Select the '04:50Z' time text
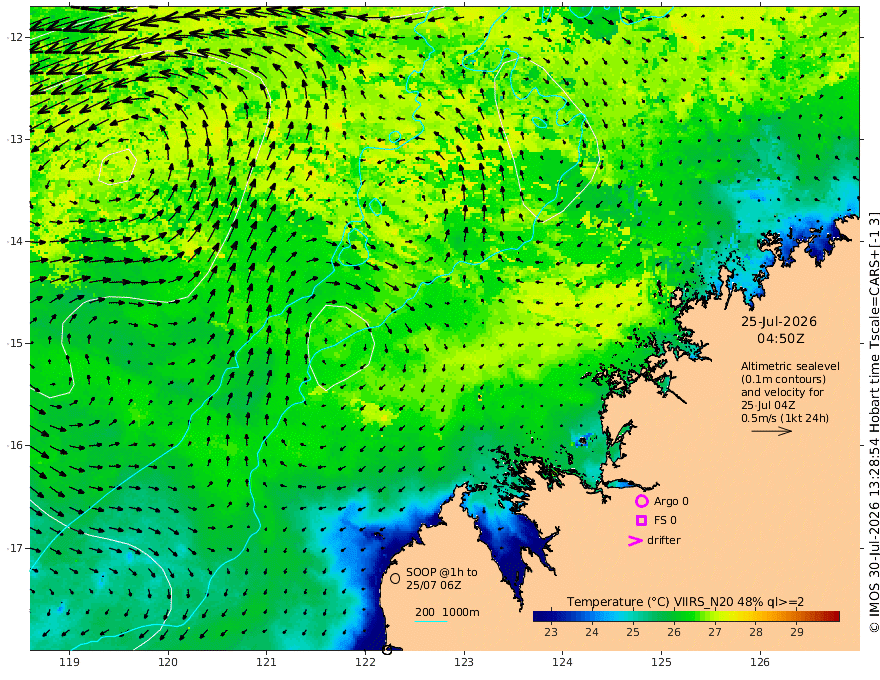 781,339
